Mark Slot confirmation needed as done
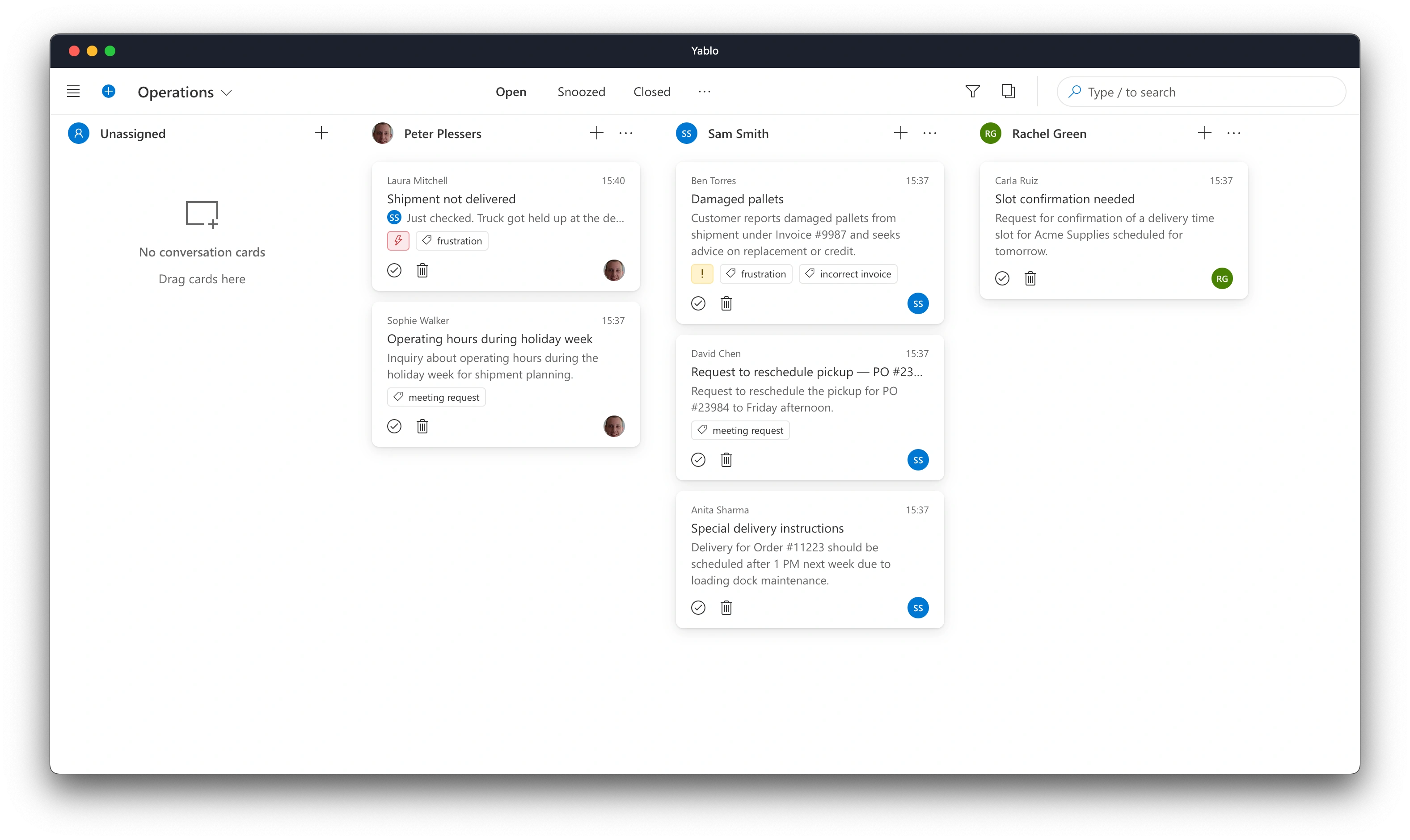The image size is (1410, 840). pos(1002,278)
